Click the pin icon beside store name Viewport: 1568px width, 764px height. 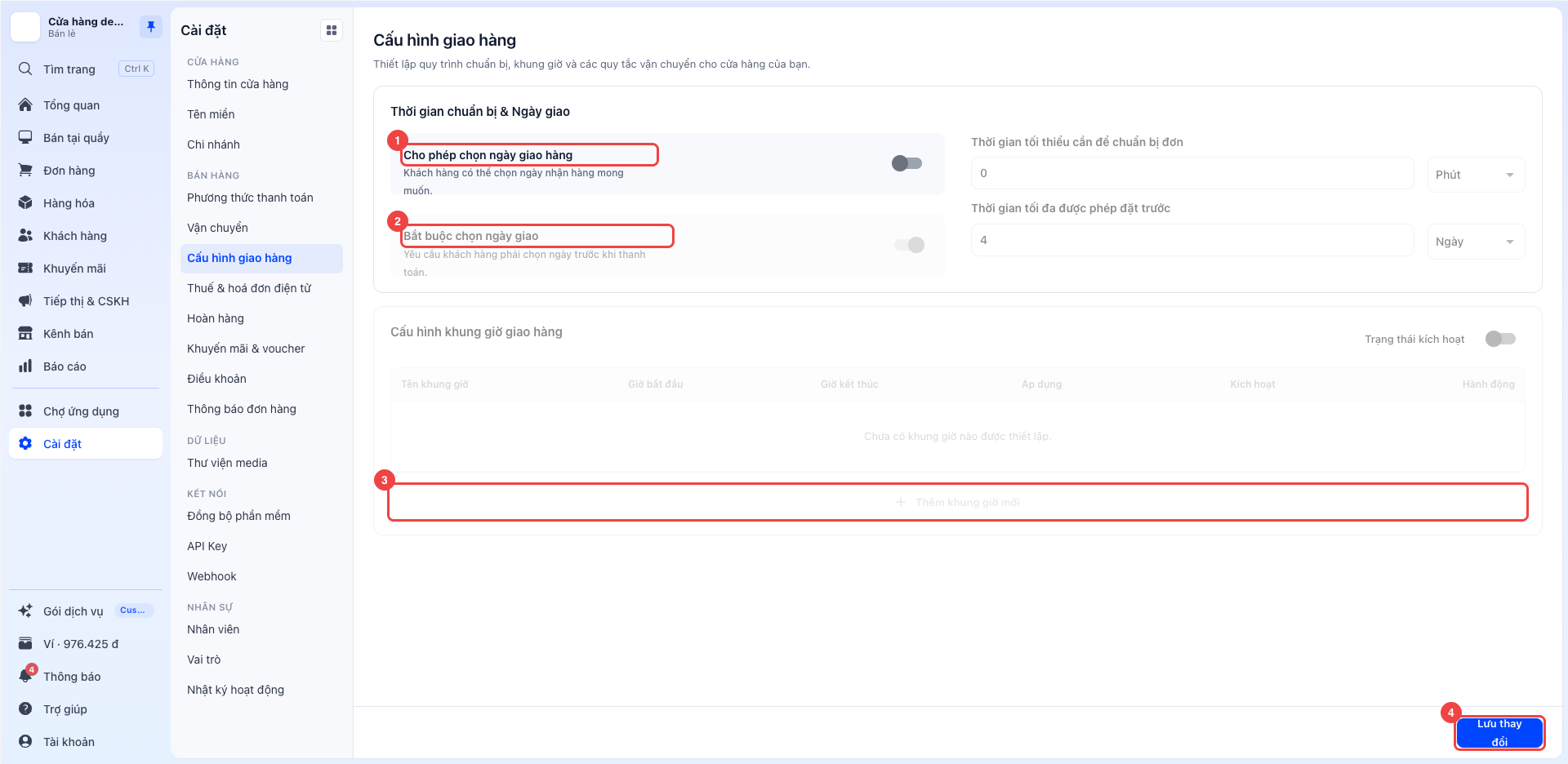(x=150, y=27)
